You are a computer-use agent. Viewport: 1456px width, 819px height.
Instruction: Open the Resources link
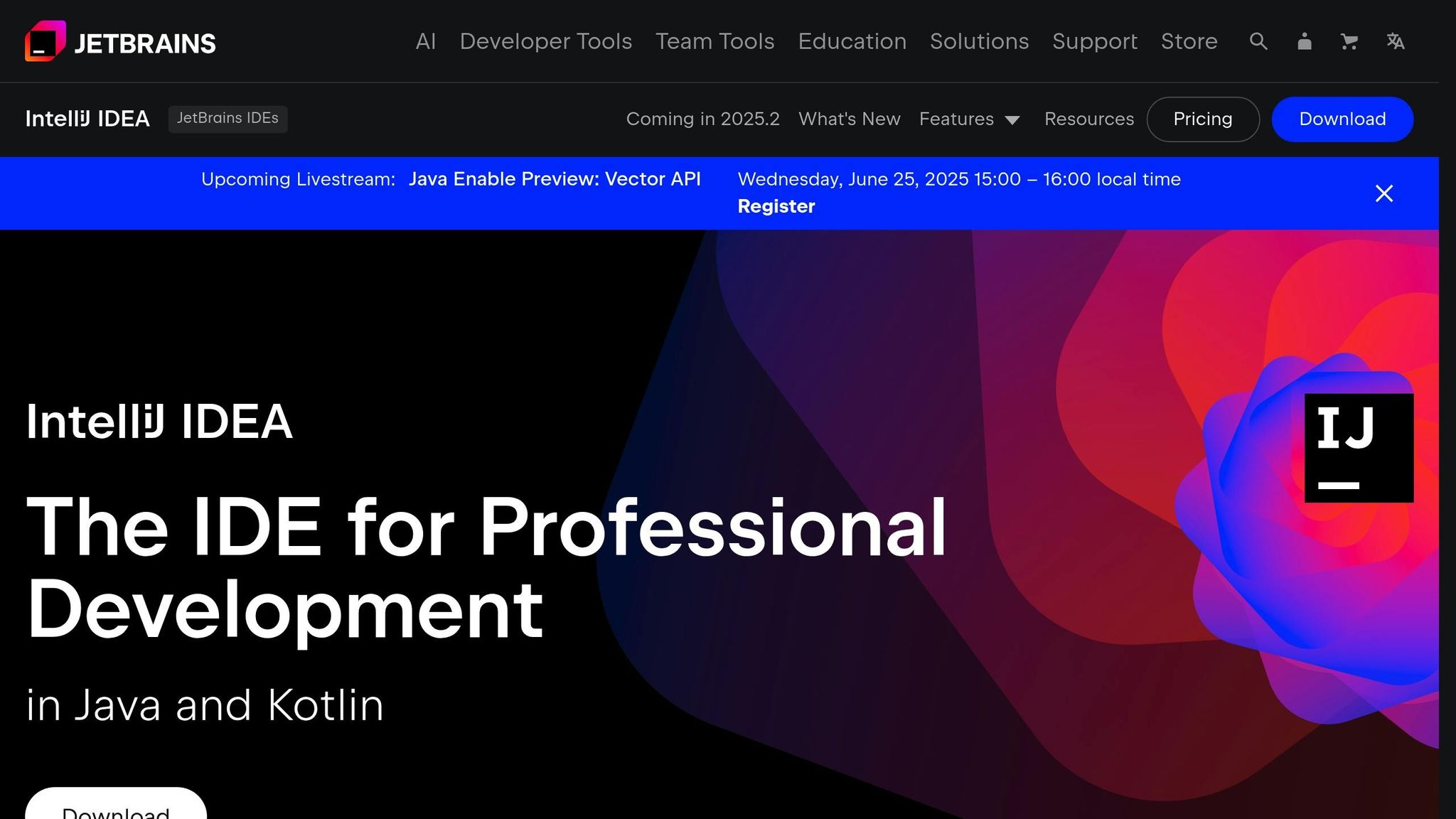coord(1089,119)
